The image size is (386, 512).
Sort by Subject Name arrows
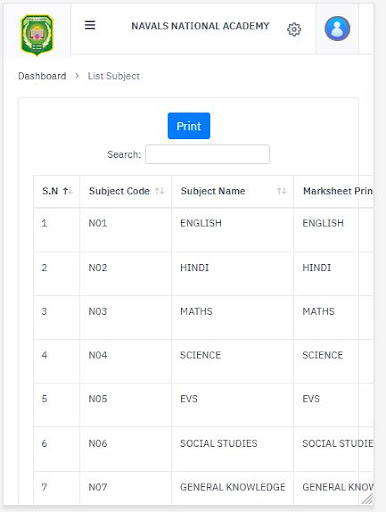click(282, 191)
